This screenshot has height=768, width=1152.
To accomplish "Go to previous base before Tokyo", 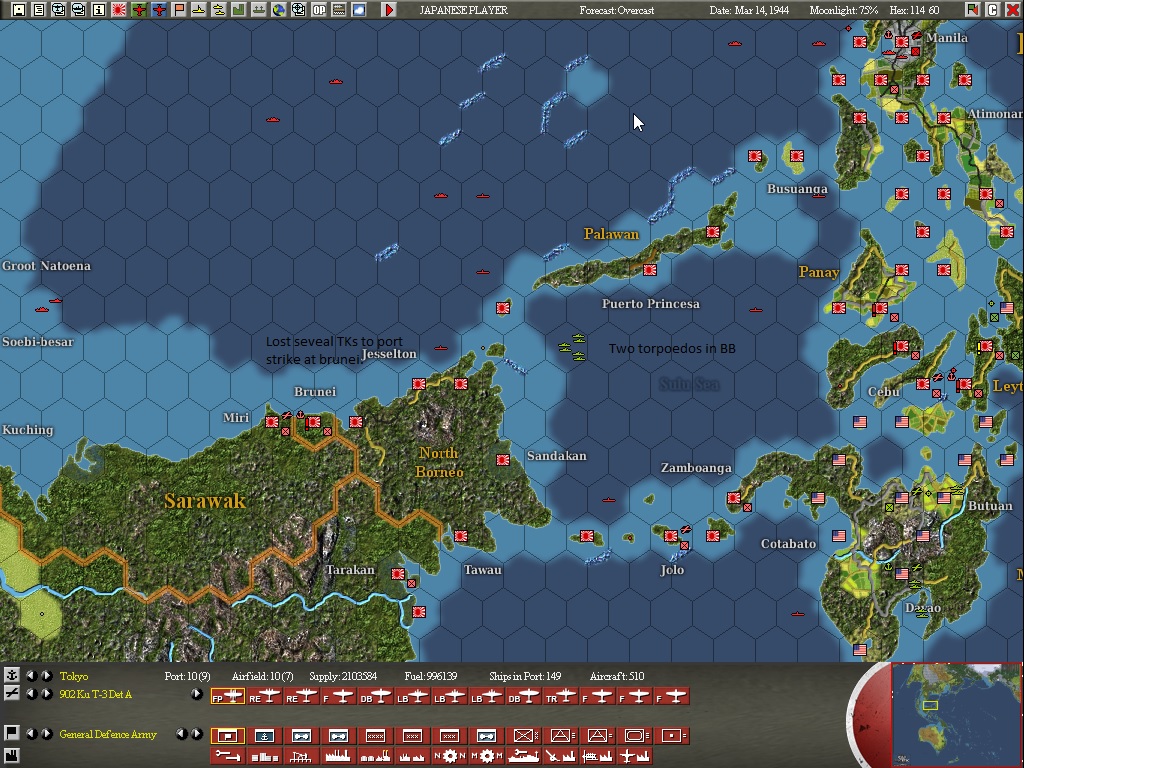I will (x=32, y=675).
